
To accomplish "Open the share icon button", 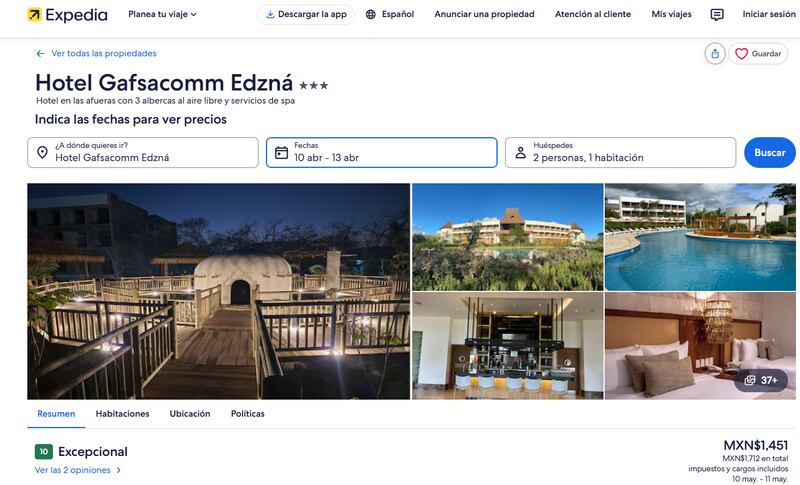I will coord(715,54).
